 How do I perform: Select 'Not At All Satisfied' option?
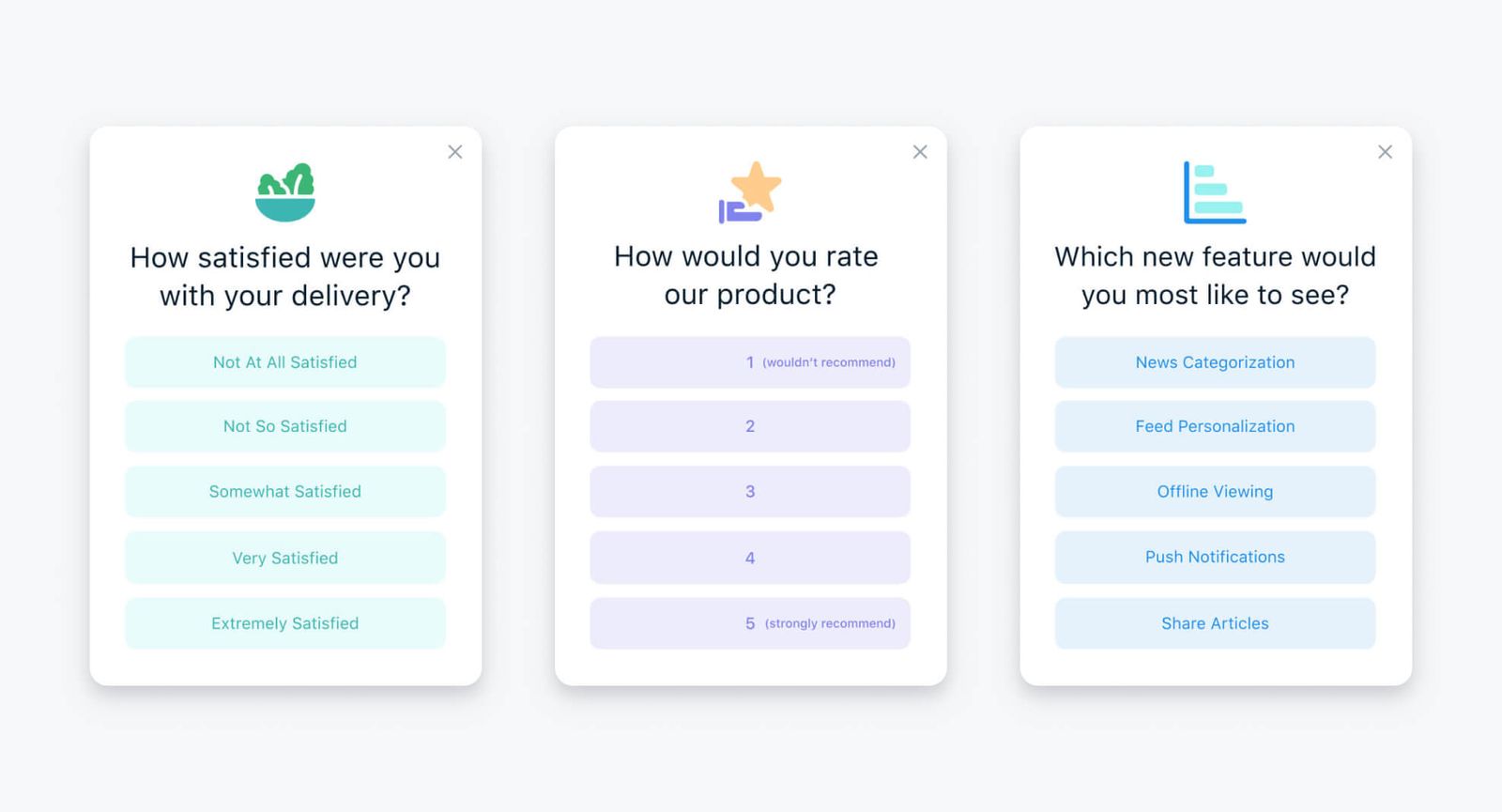(284, 362)
